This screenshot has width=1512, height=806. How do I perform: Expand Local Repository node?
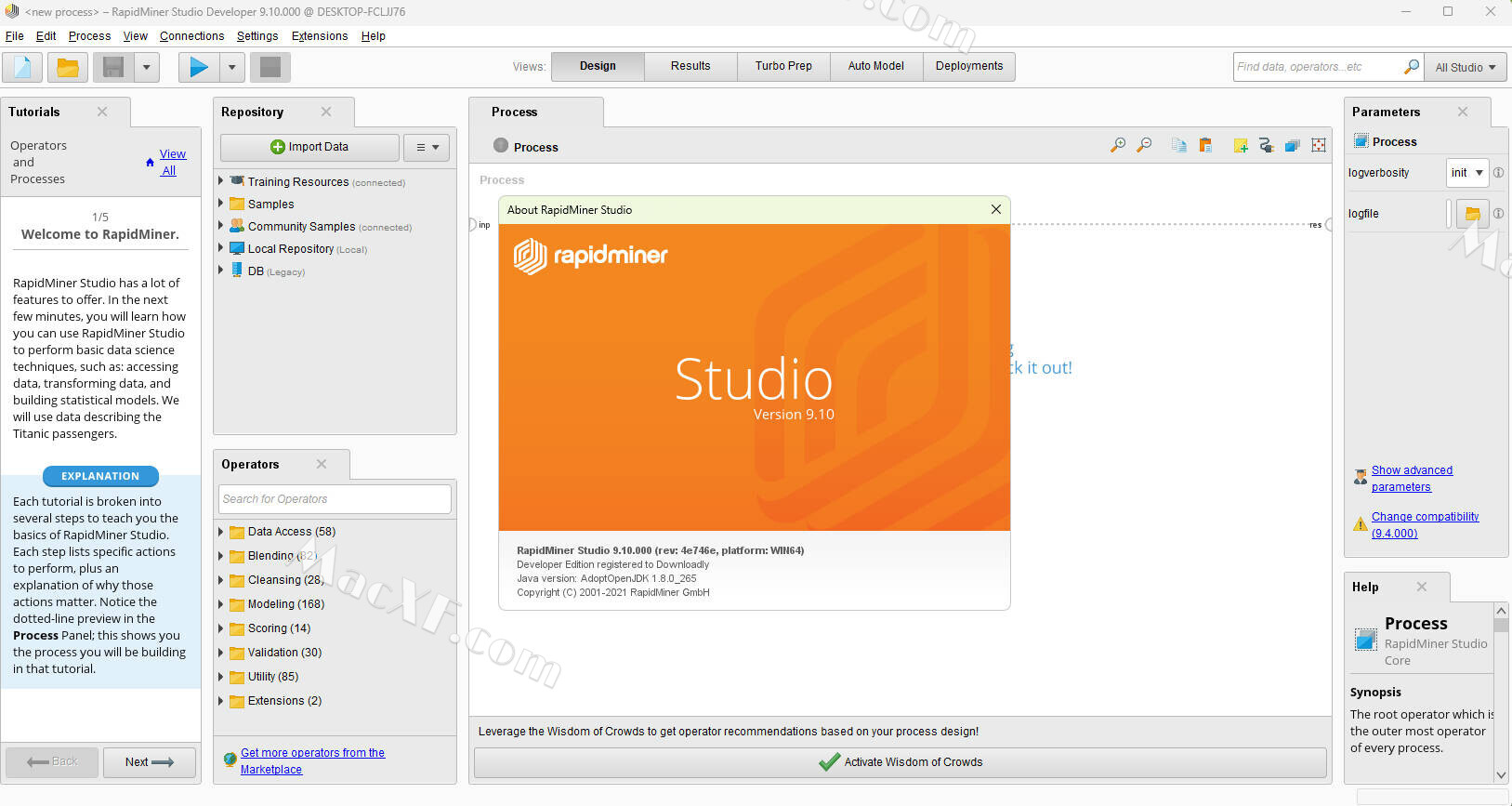coord(221,247)
